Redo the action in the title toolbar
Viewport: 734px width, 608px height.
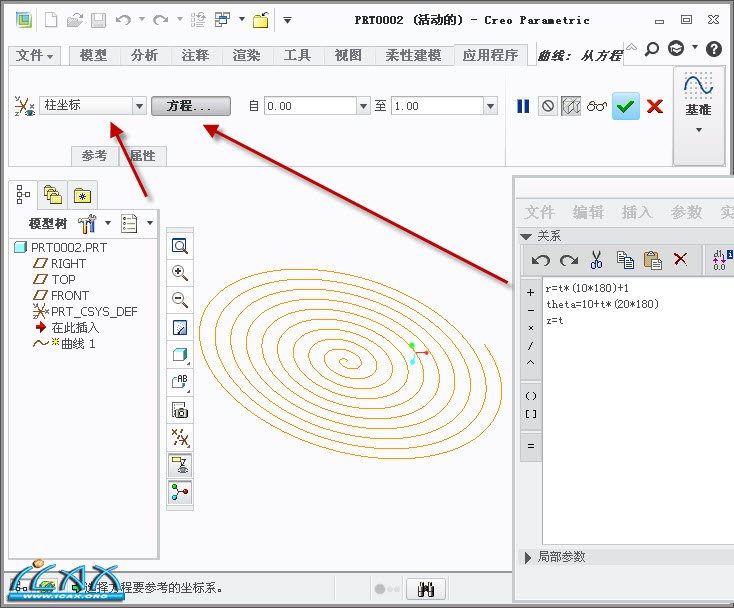click(x=161, y=20)
